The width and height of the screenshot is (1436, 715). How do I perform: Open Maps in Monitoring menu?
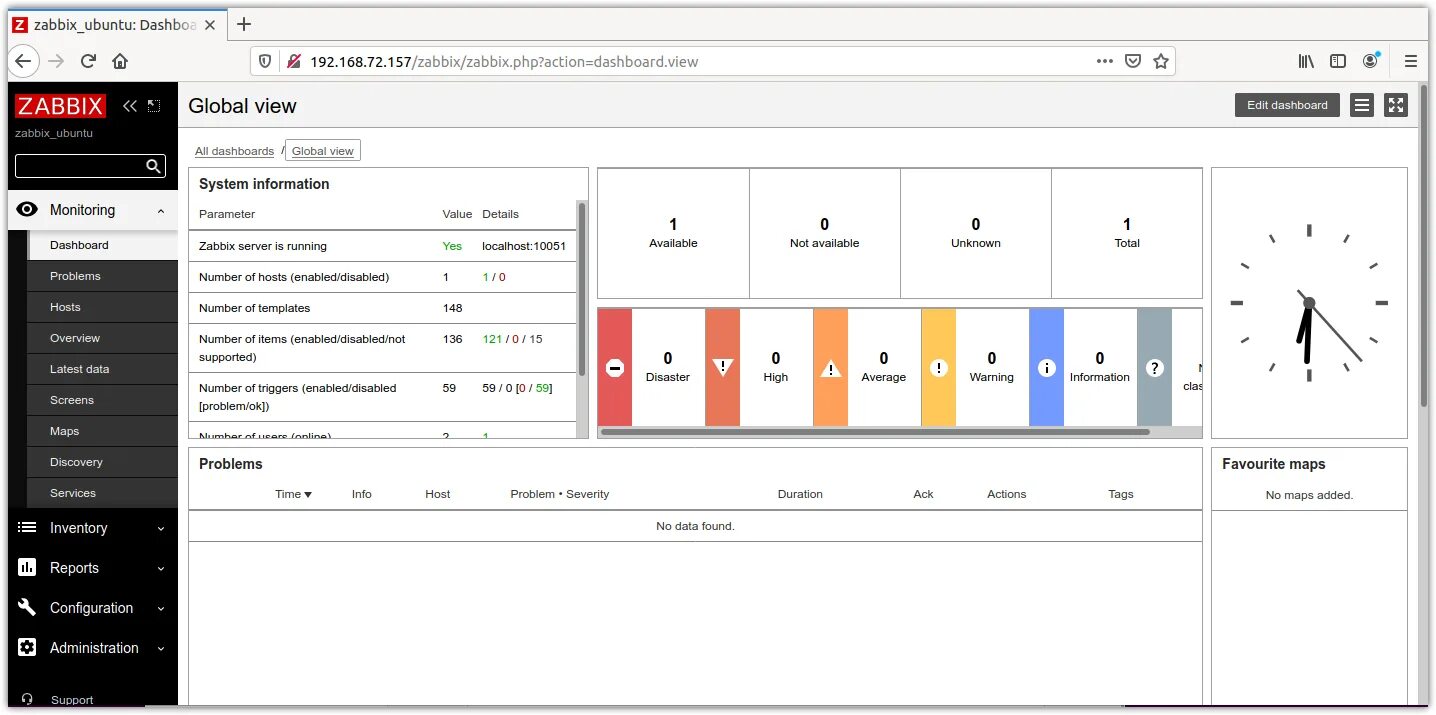pyautogui.click(x=103, y=431)
